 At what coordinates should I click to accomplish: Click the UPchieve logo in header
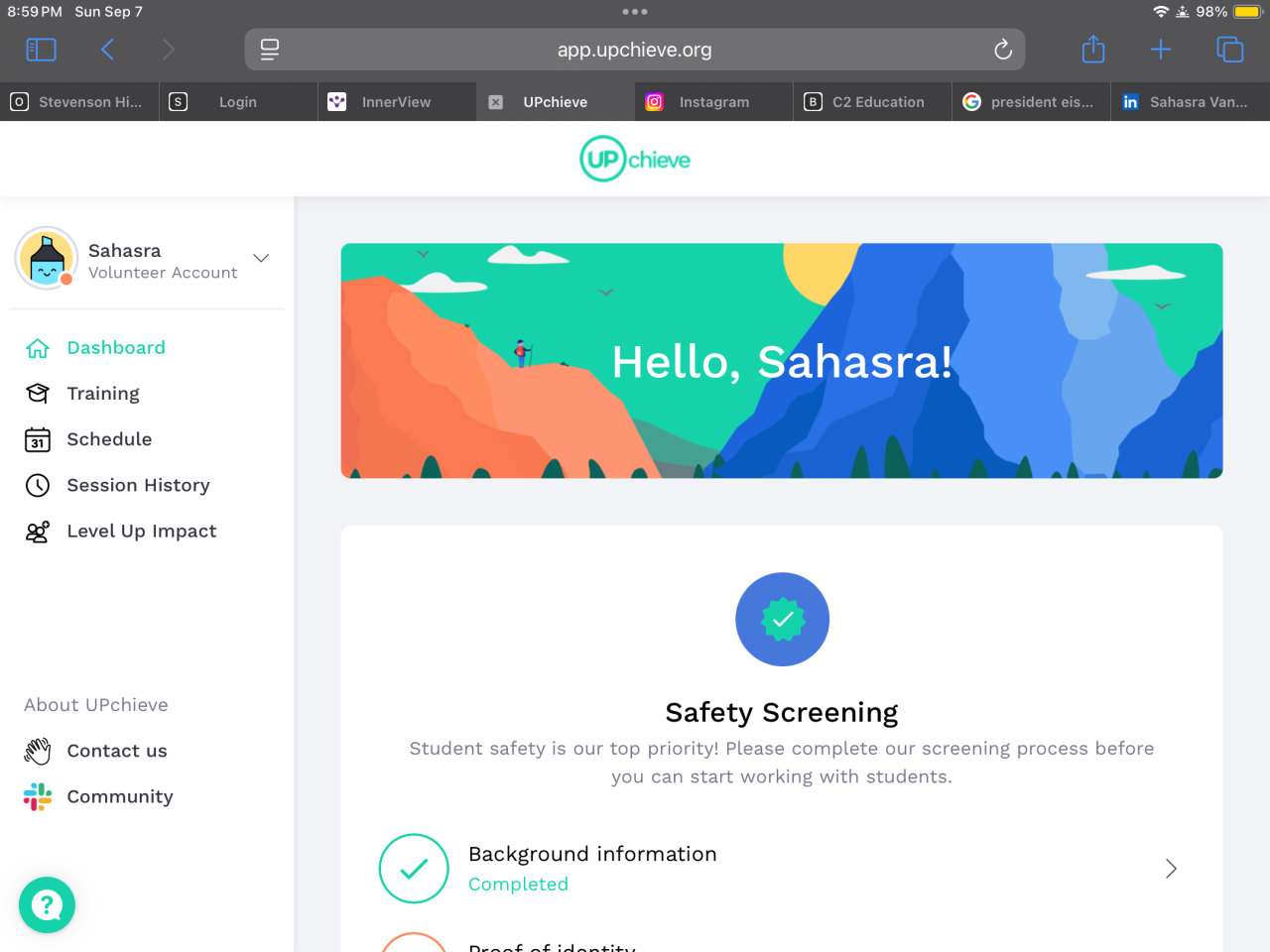pyautogui.click(x=635, y=159)
